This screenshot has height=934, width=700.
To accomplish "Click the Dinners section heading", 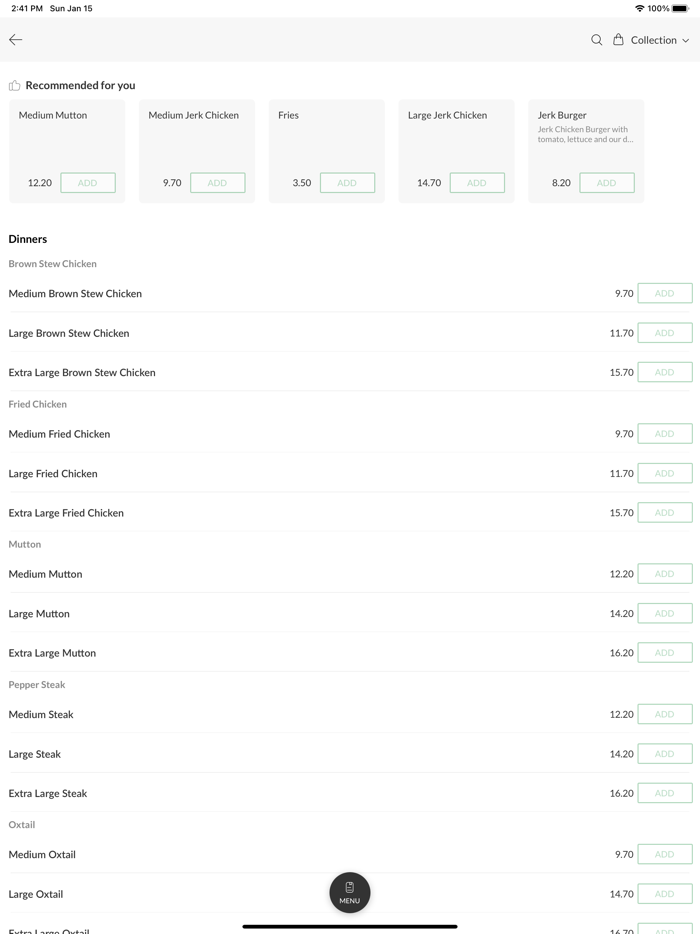I will (27, 239).
